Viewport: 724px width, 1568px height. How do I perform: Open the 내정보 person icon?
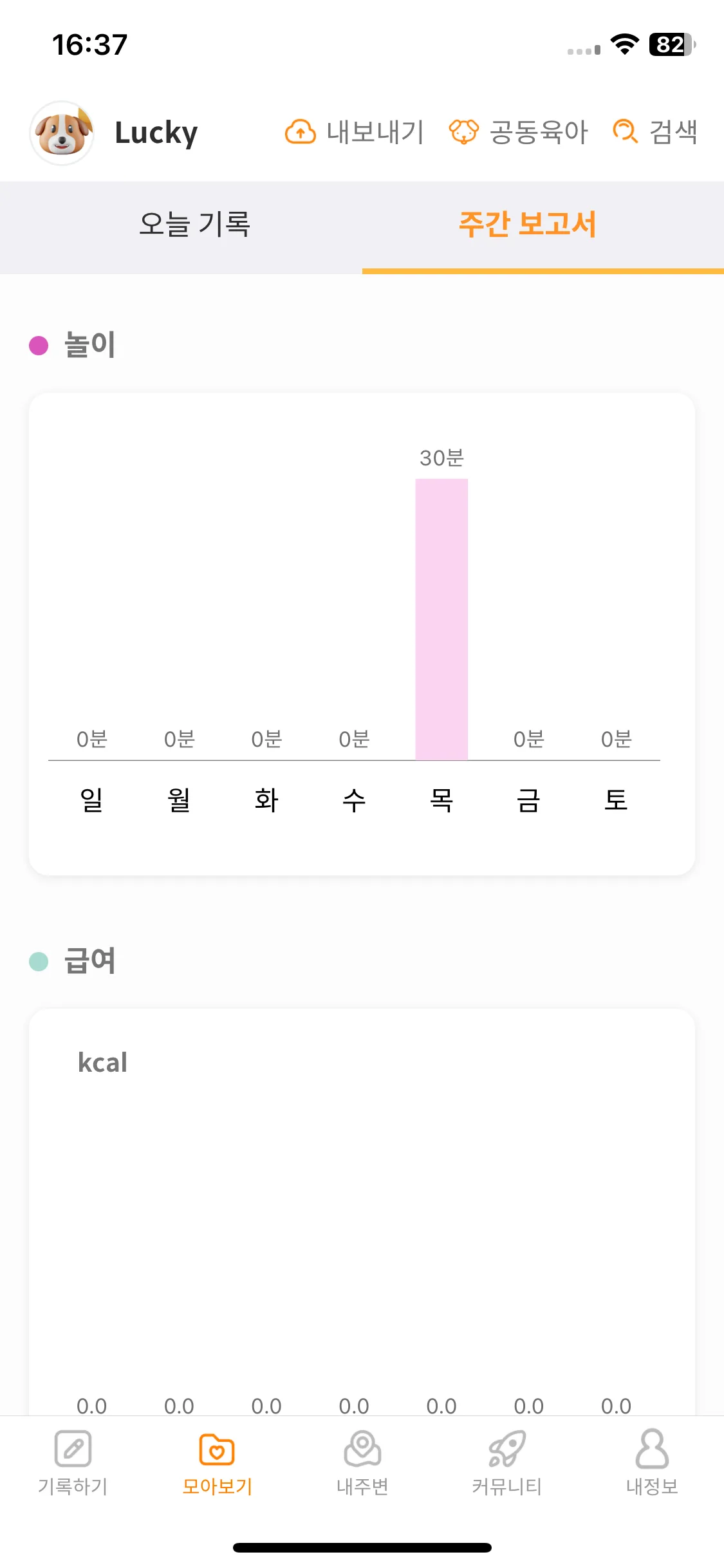click(652, 1449)
